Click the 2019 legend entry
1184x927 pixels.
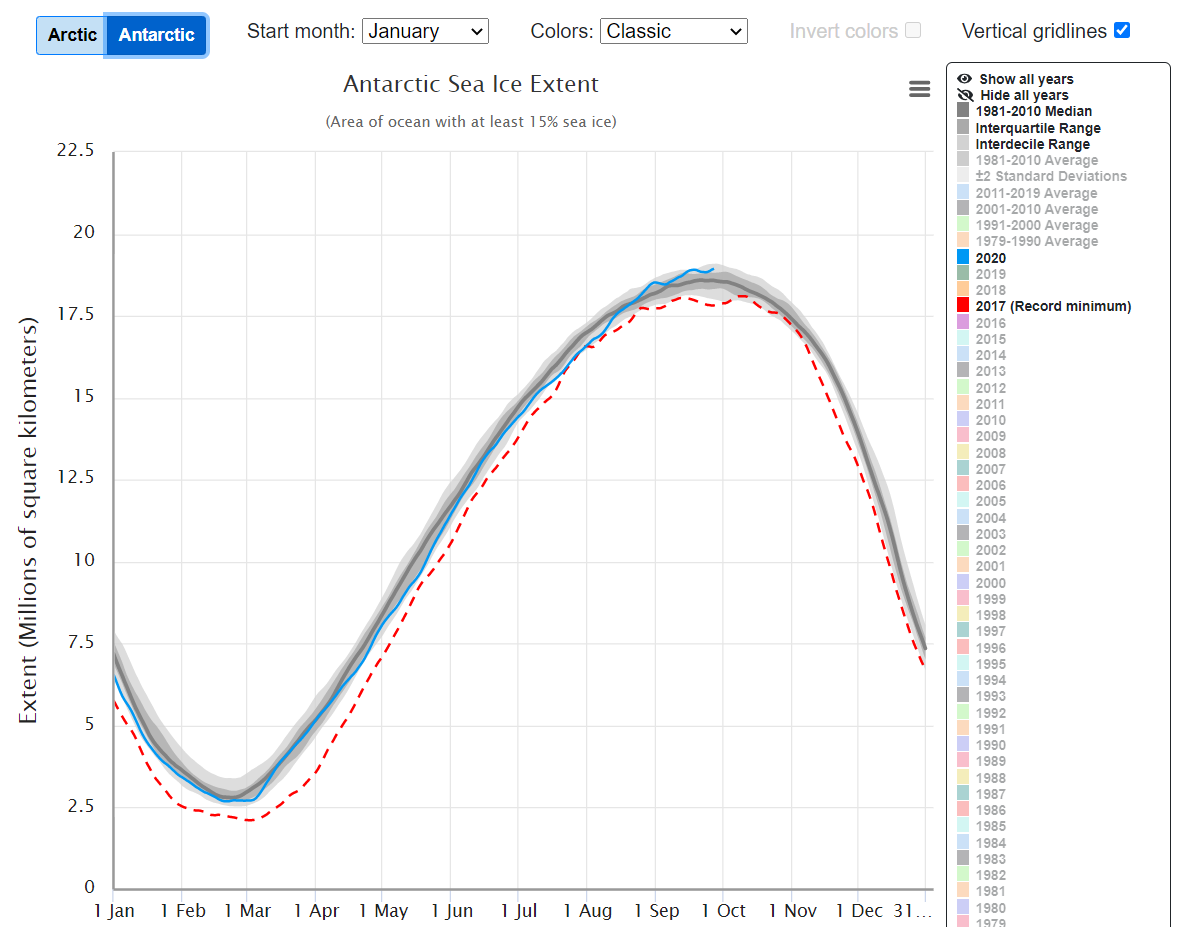tap(991, 274)
